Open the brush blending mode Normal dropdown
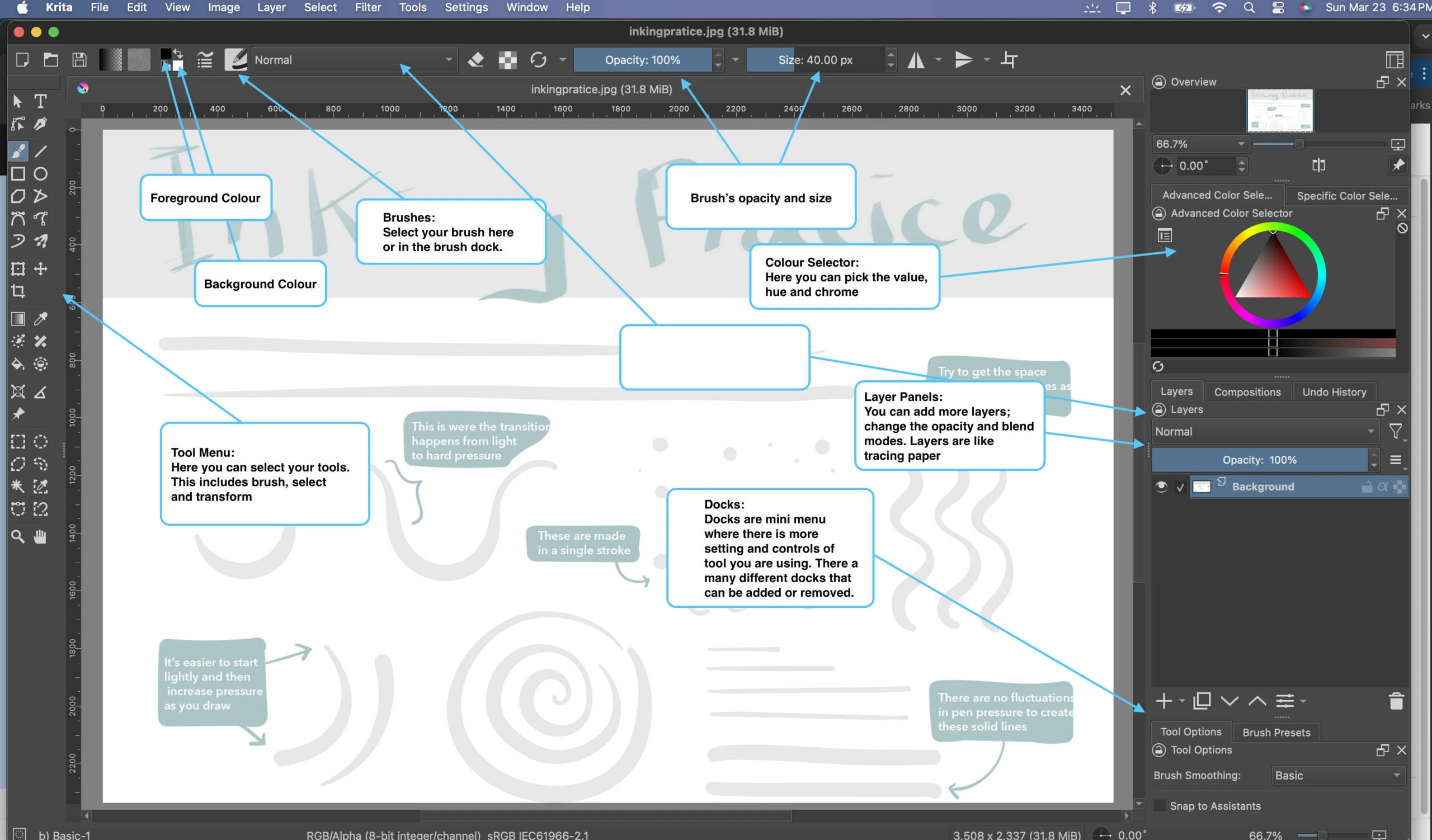Screen dimensions: 1432x840 click(x=352, y=60)
